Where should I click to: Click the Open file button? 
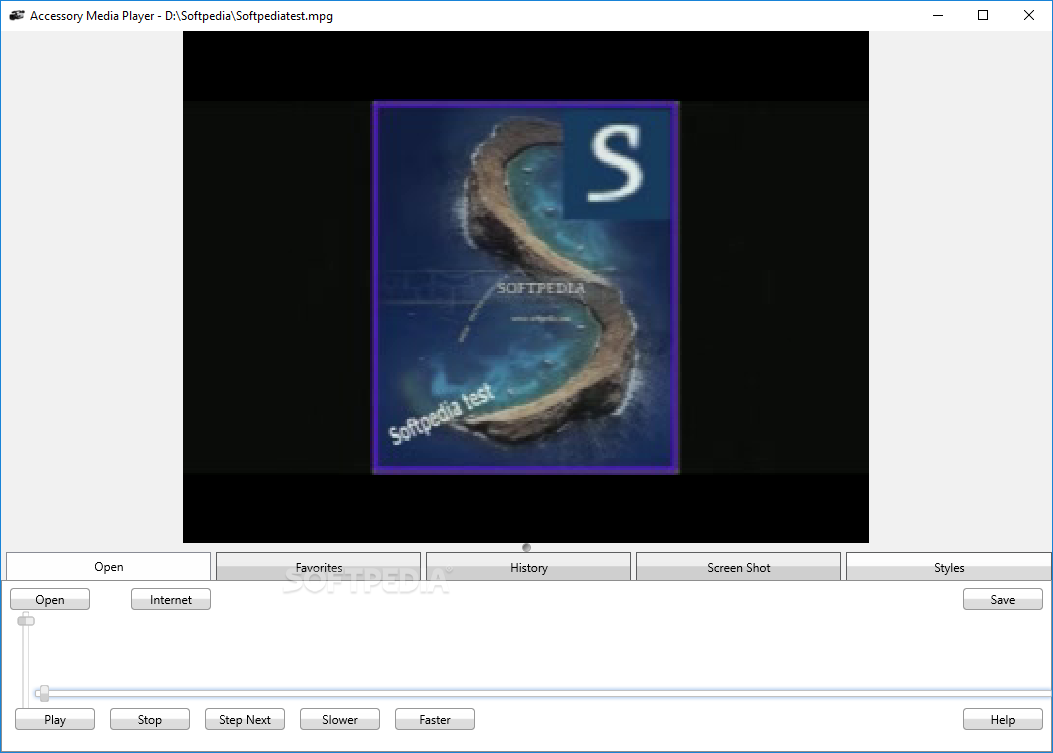[x=50, y=599]
